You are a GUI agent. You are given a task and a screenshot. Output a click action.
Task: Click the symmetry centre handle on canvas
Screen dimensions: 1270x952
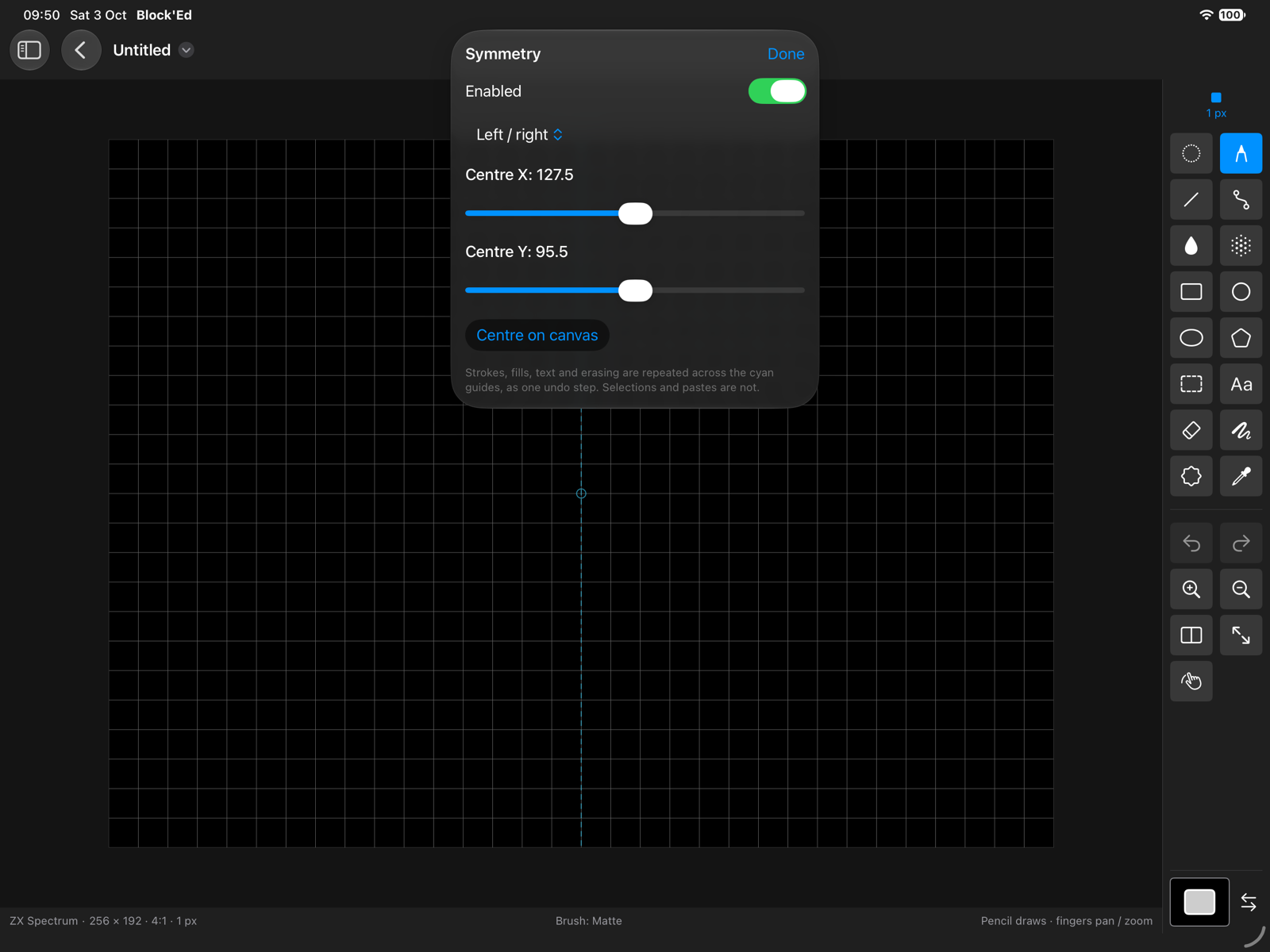click(x=581, y=493)
